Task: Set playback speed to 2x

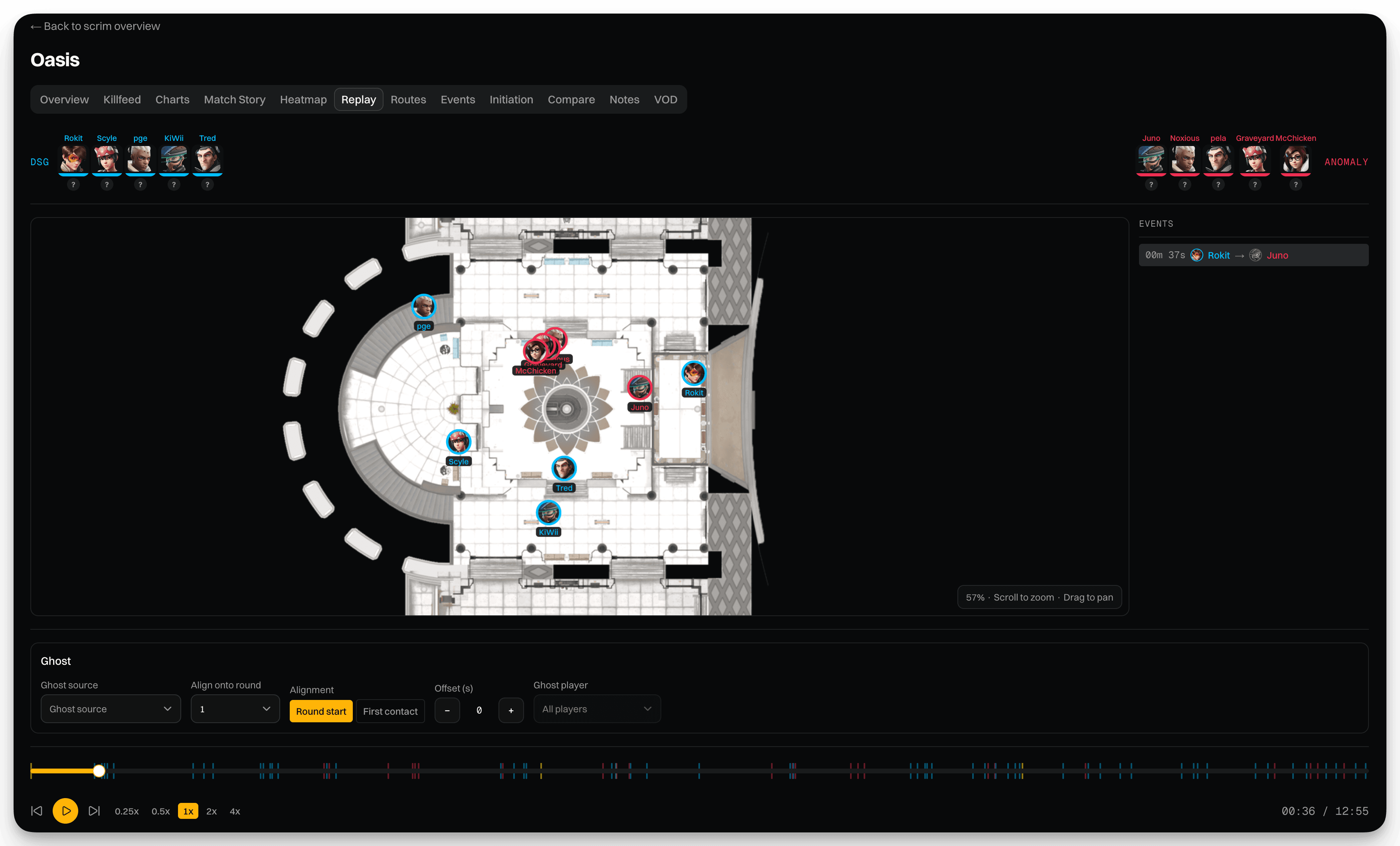Action: pos(212,811)
